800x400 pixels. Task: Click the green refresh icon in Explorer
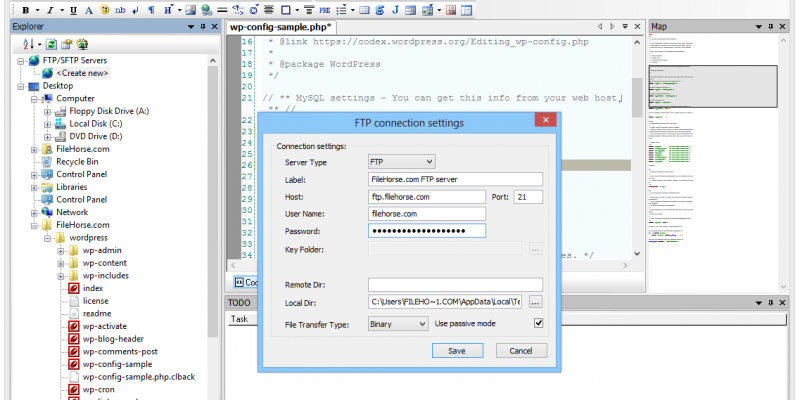(x=51, y=44)
